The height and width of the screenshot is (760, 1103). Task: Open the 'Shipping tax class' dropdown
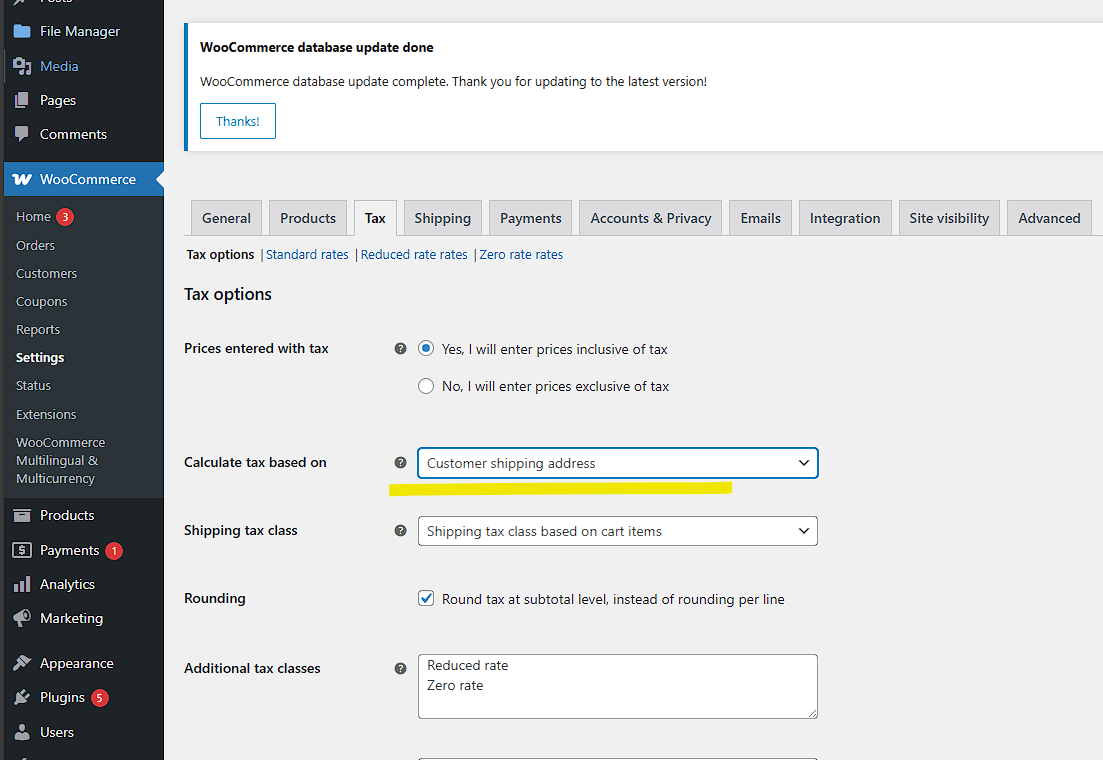[618, 531]
